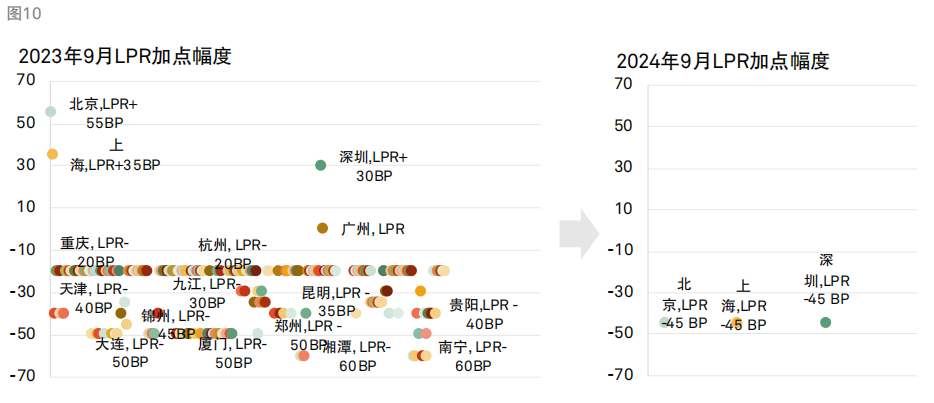Click the Shenzhen -45 BP dot in 2024 chart
Viewport: 934px width, 403px height.
pos(826,322)
